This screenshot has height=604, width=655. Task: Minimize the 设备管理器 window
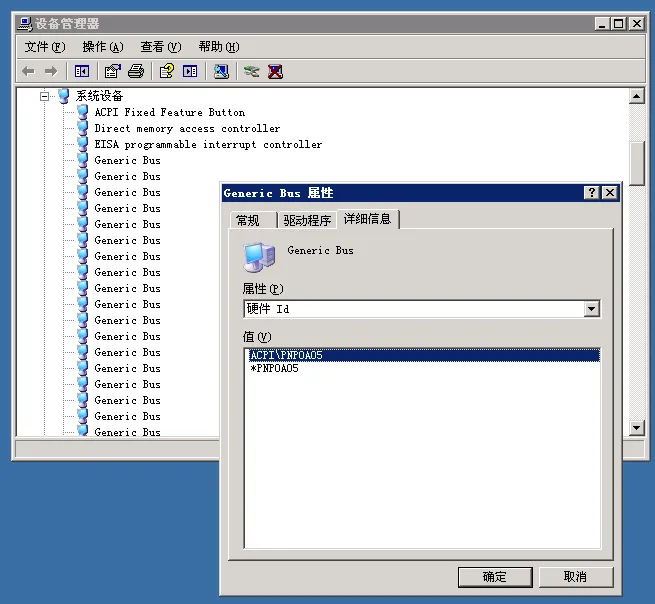click(602, 24)
